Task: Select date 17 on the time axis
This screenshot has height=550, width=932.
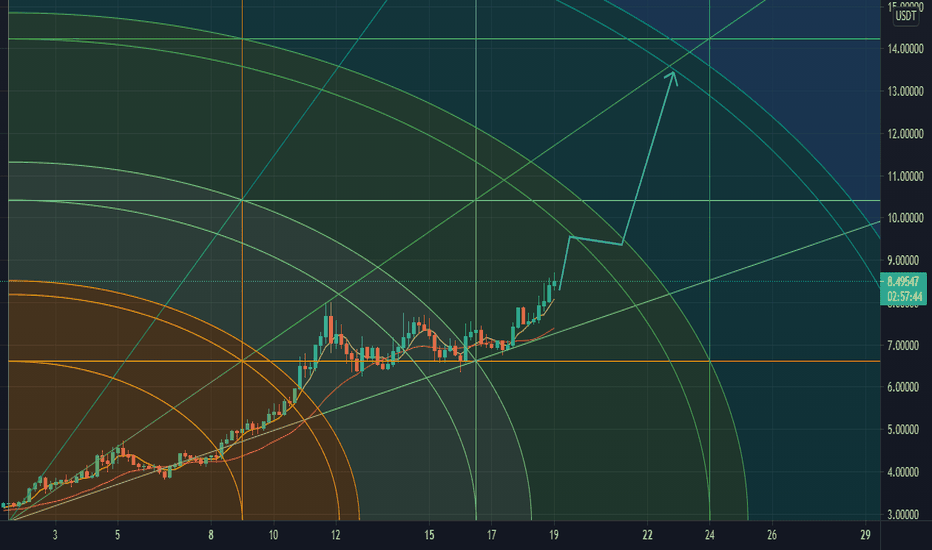Action: 491,535
